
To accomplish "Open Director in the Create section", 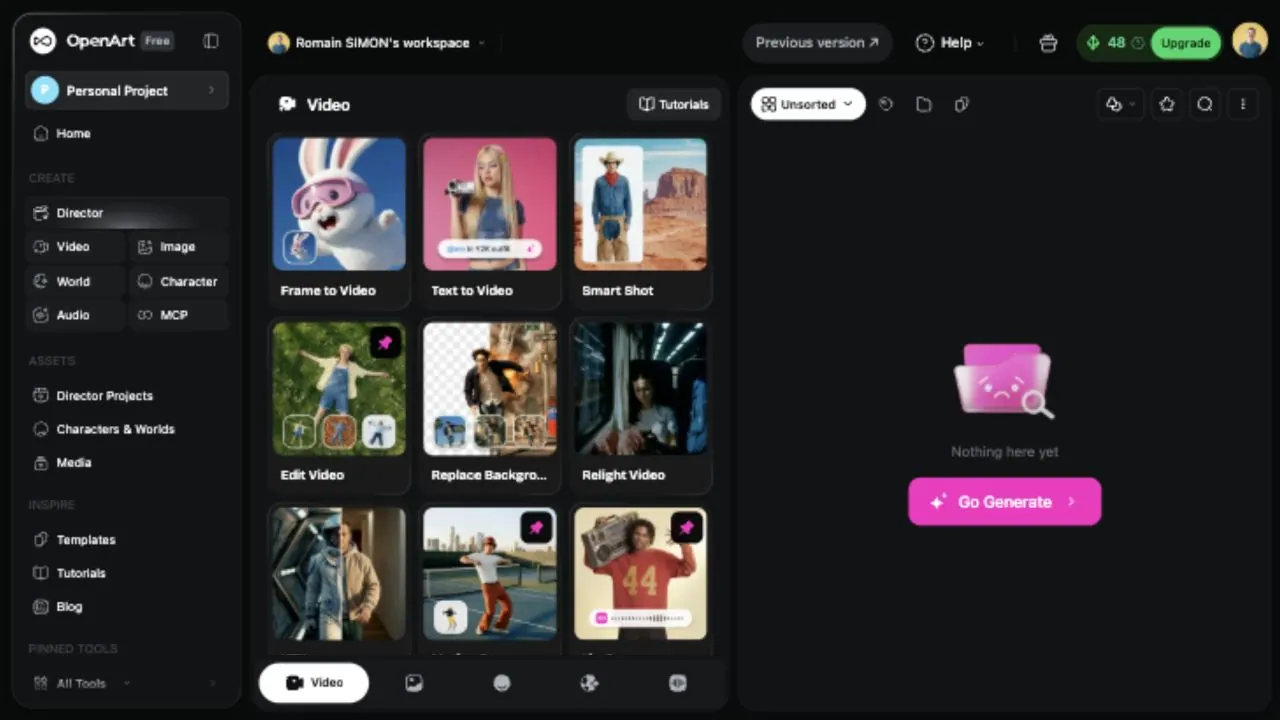I will click(x=126, y=213).
